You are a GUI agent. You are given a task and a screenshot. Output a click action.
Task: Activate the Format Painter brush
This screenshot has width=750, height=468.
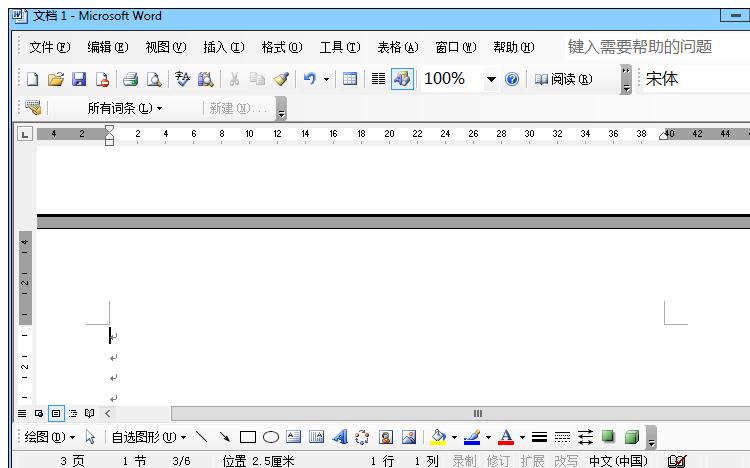coord(281,79)
